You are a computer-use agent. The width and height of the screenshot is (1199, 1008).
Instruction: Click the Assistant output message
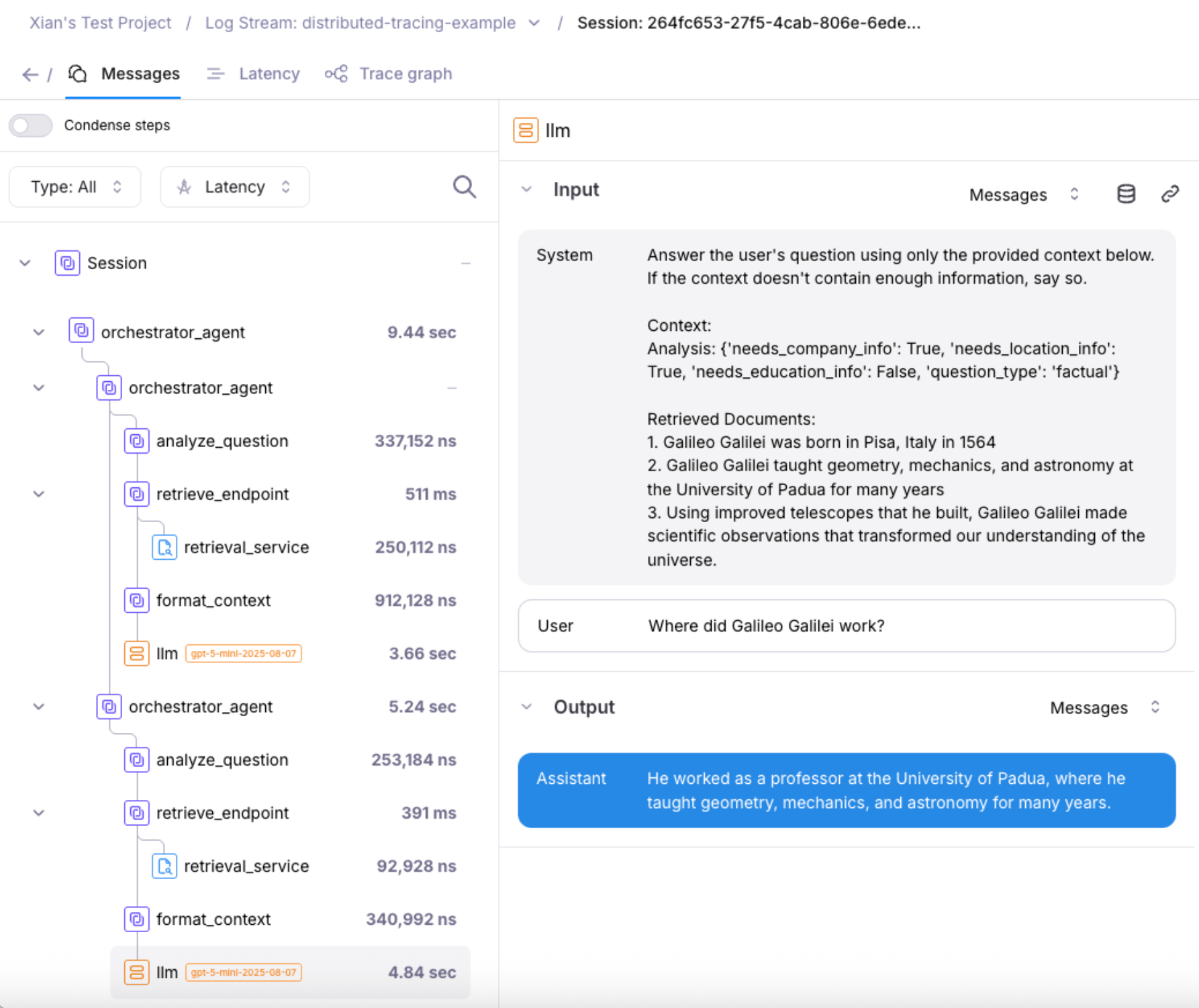pos(847,791)
